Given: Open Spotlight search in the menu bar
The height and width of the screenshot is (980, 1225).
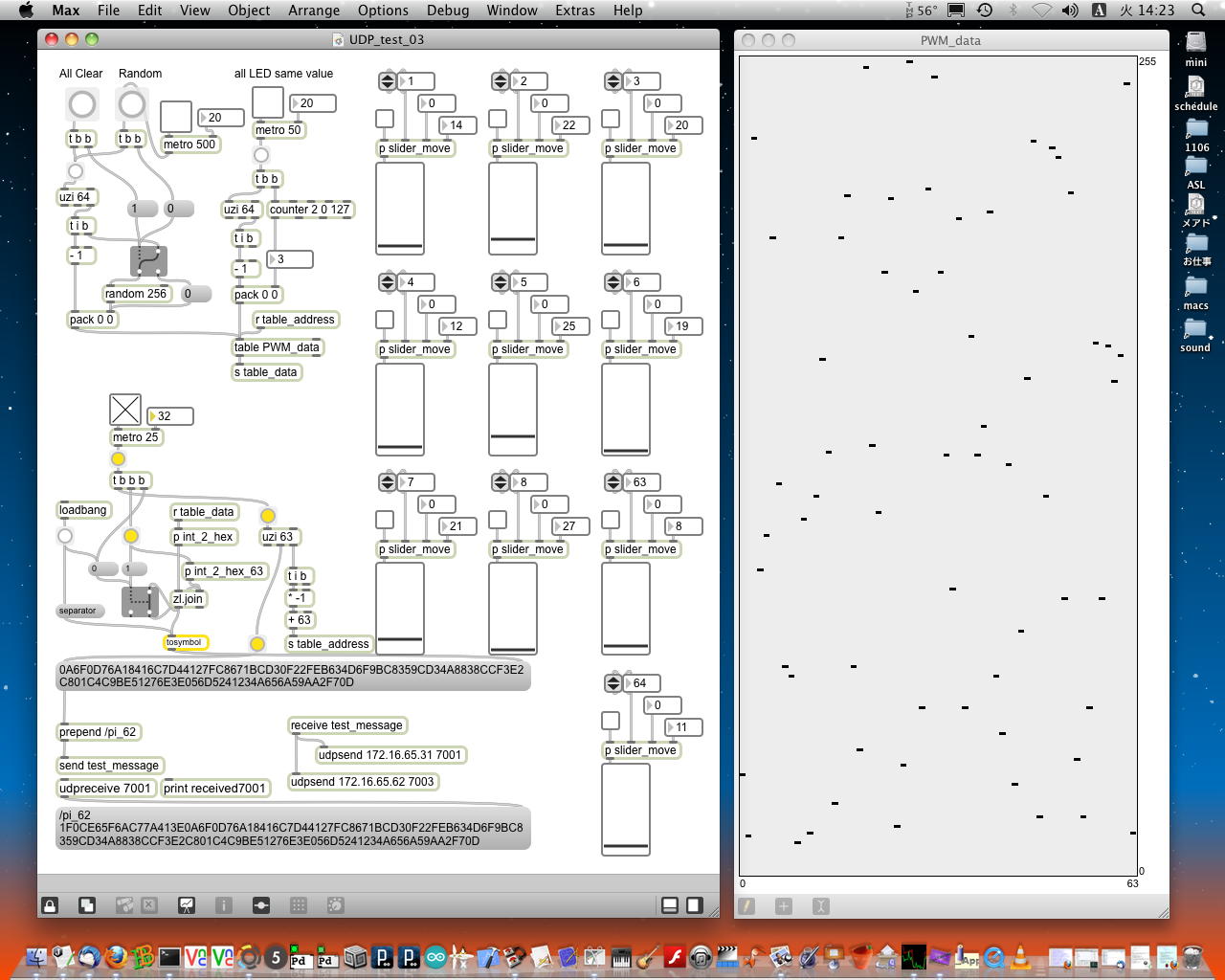Looking at the screenshot, I should [x=1198, y=11].
